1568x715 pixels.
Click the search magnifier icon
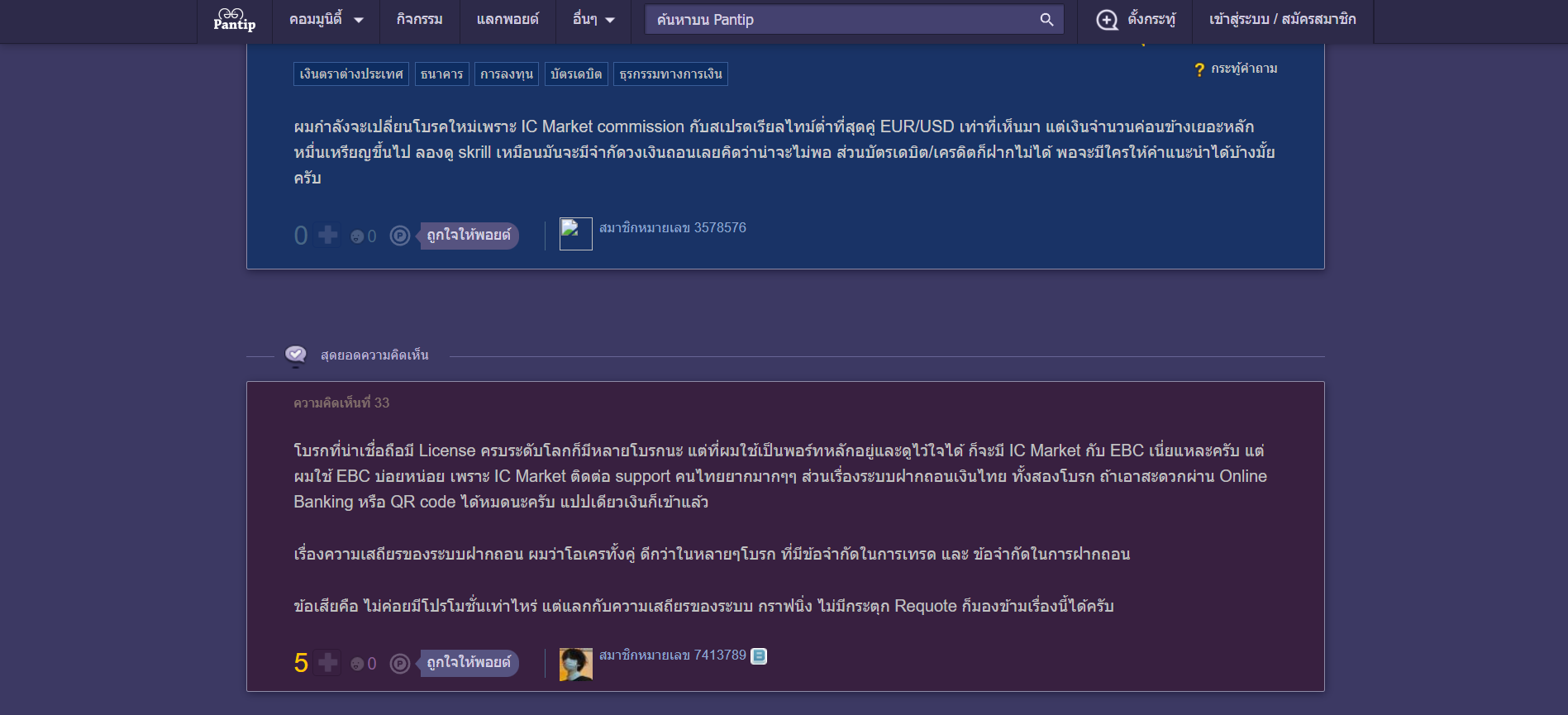1046,20
